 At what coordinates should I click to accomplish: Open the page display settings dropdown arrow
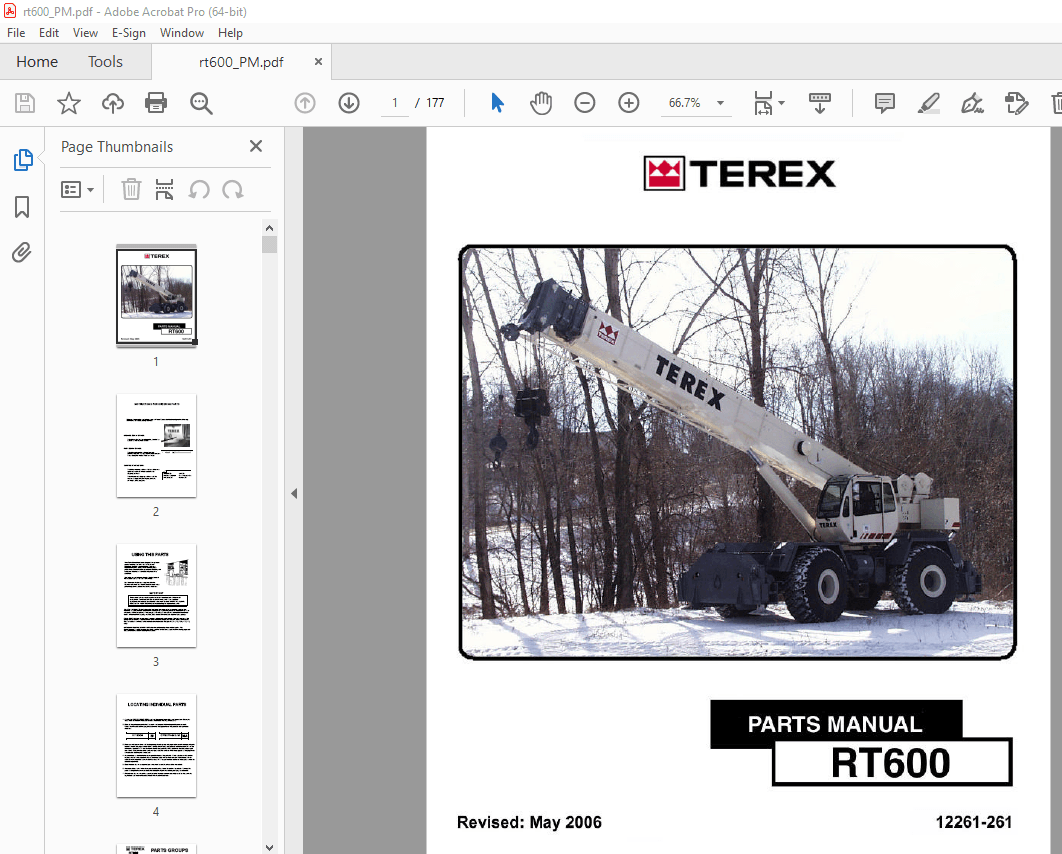780,103
